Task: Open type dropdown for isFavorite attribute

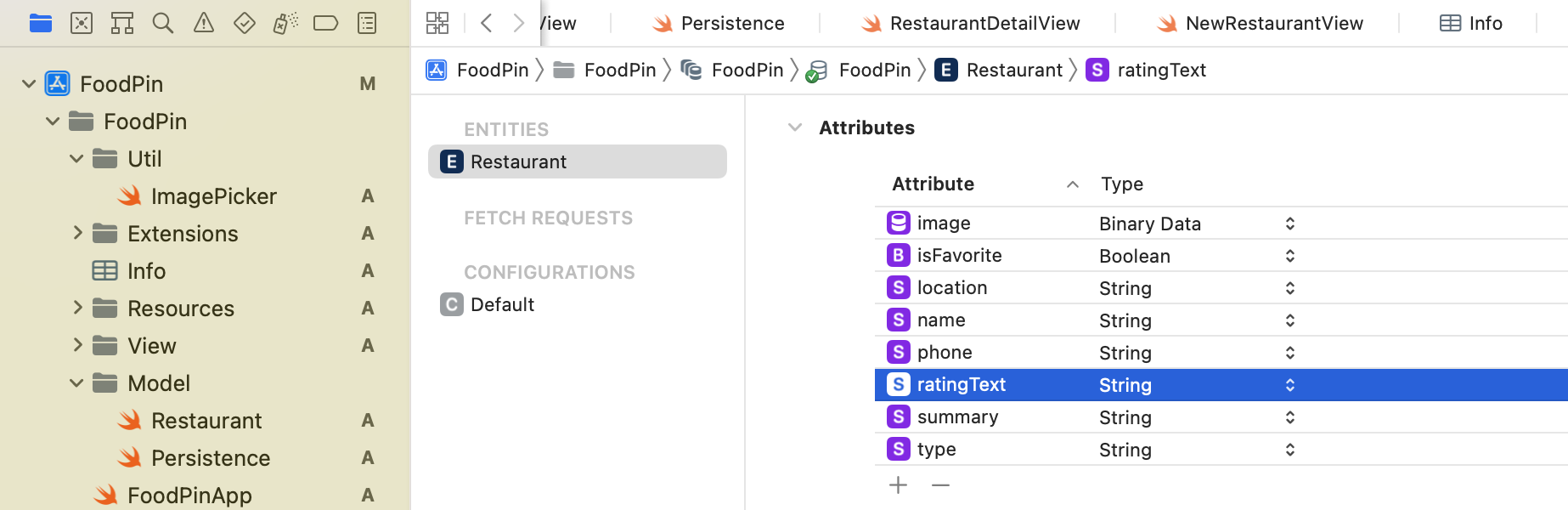Action: (x=1289, y=256)
